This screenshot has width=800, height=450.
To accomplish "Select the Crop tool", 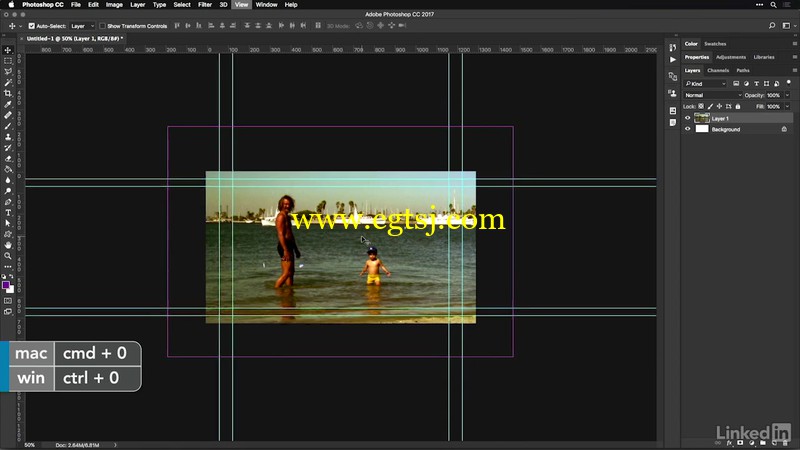I will pos(8,93).
